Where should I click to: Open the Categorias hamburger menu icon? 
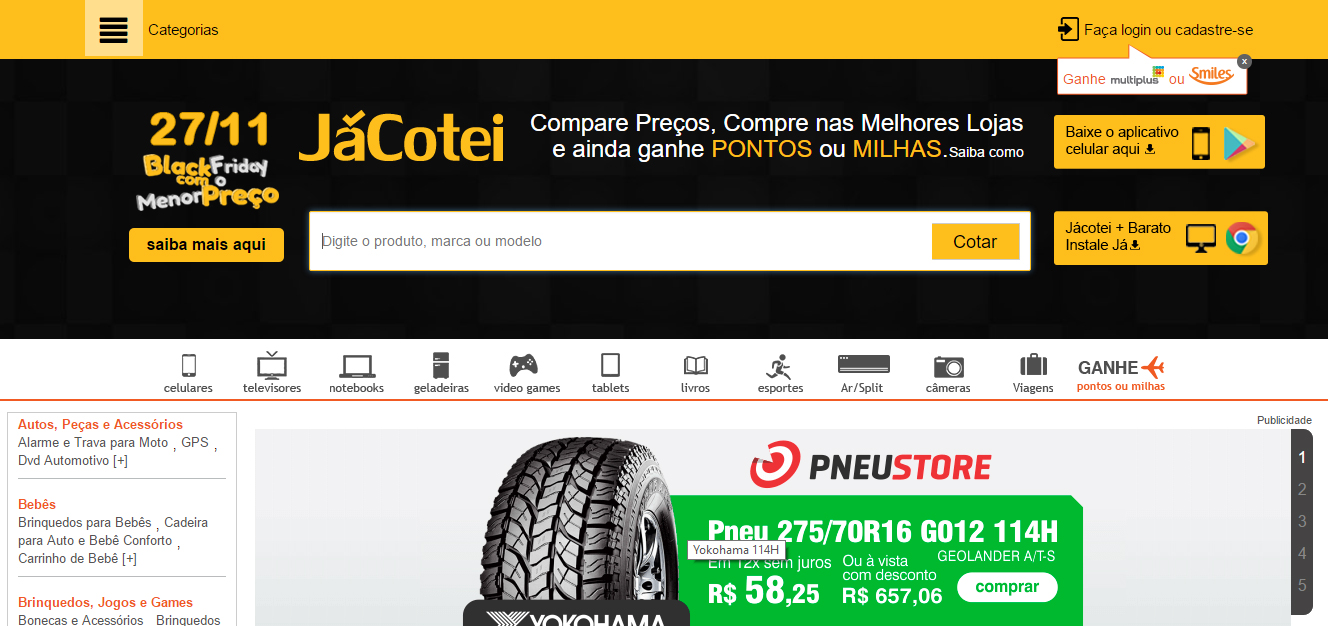click(x=114, y=29)
